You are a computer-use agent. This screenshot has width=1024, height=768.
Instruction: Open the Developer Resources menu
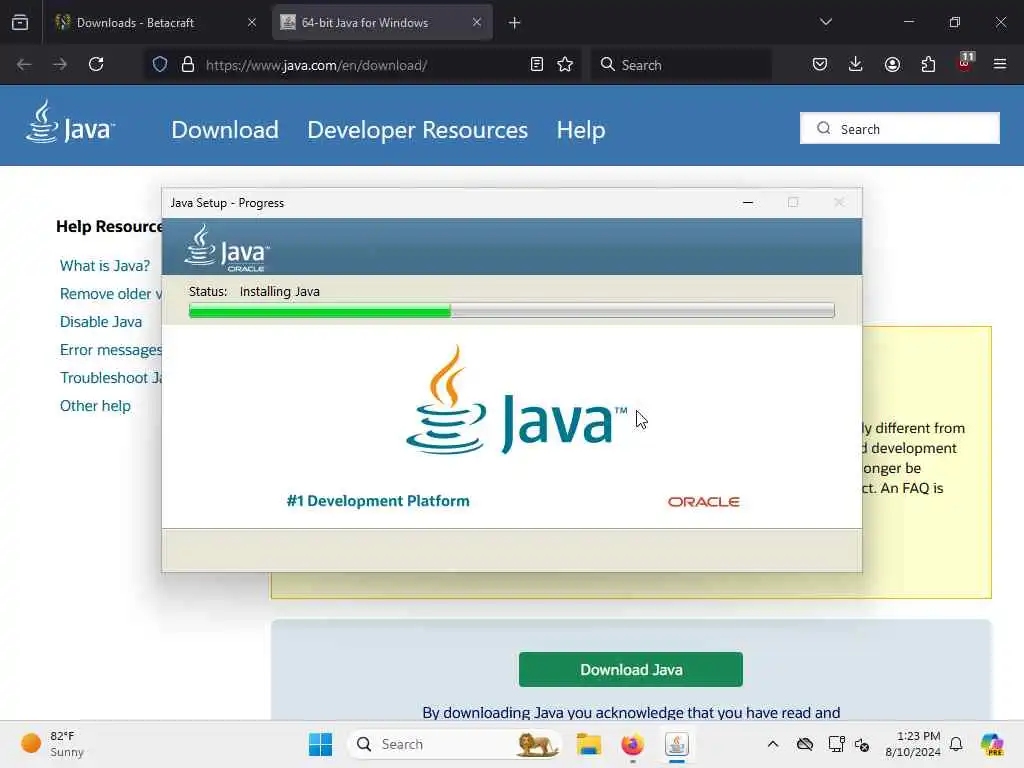pyautogui.click(x=417, y=130)
